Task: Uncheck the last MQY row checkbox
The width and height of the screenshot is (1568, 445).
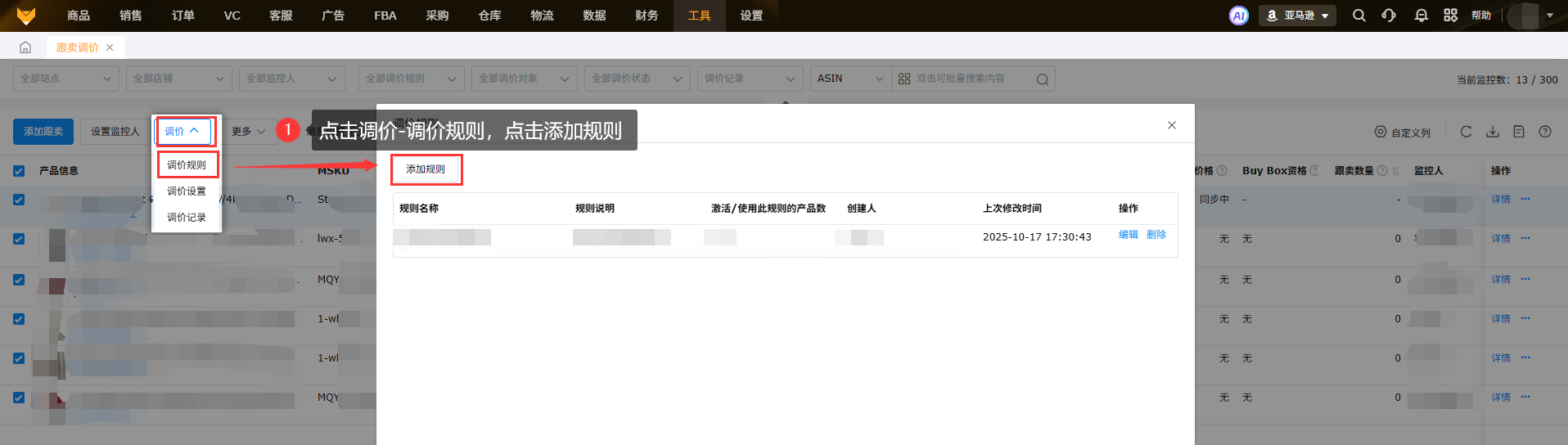Action: click(19, 398)
